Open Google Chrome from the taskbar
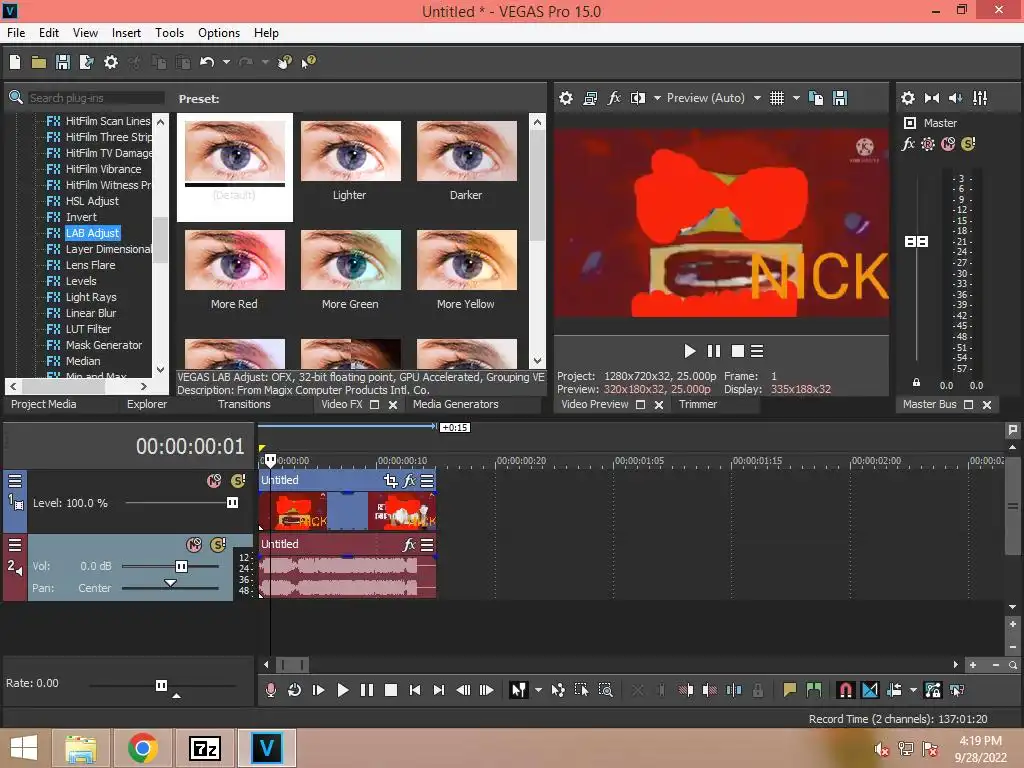 pos(142,748)
